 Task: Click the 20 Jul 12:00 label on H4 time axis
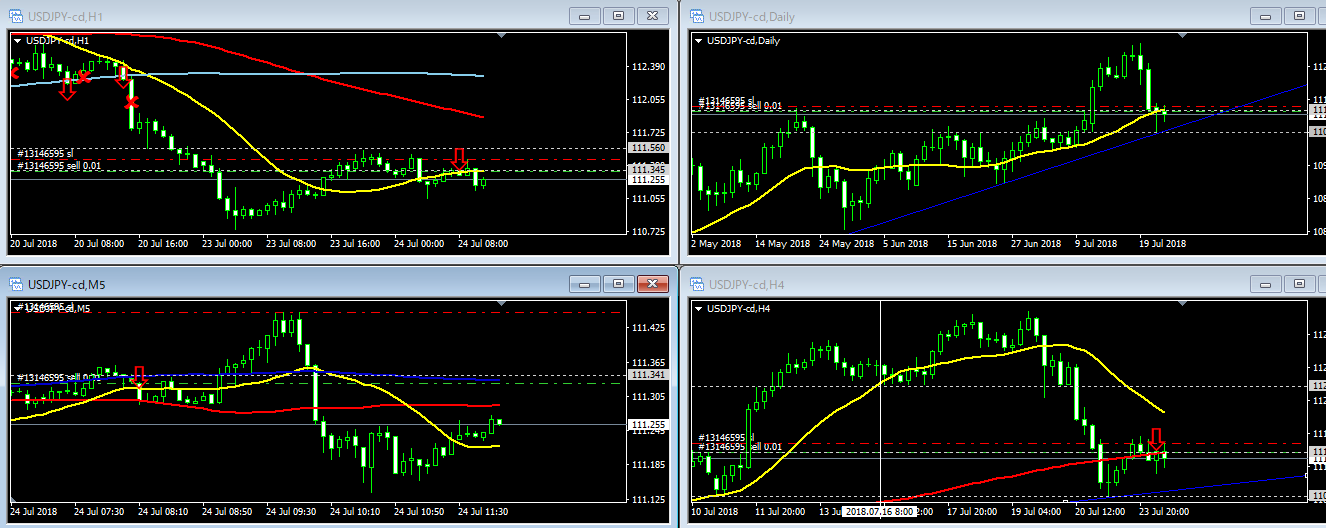coord(1099,511)
